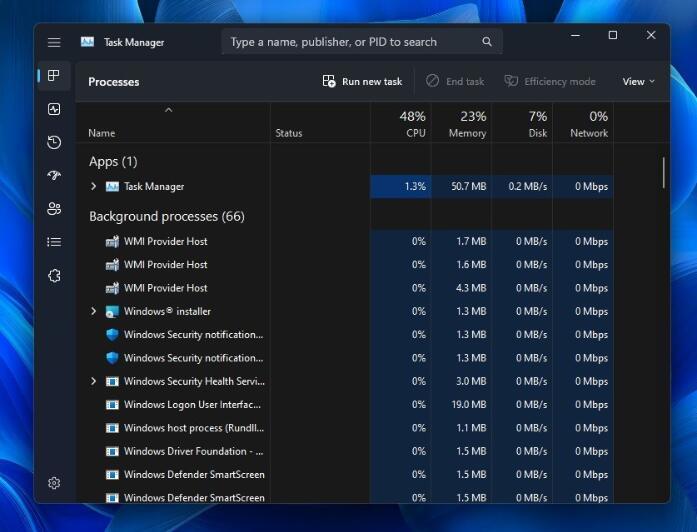Click the 4.3 MB memory value
The width and height of the screenshot is (697, 532).
471,288
